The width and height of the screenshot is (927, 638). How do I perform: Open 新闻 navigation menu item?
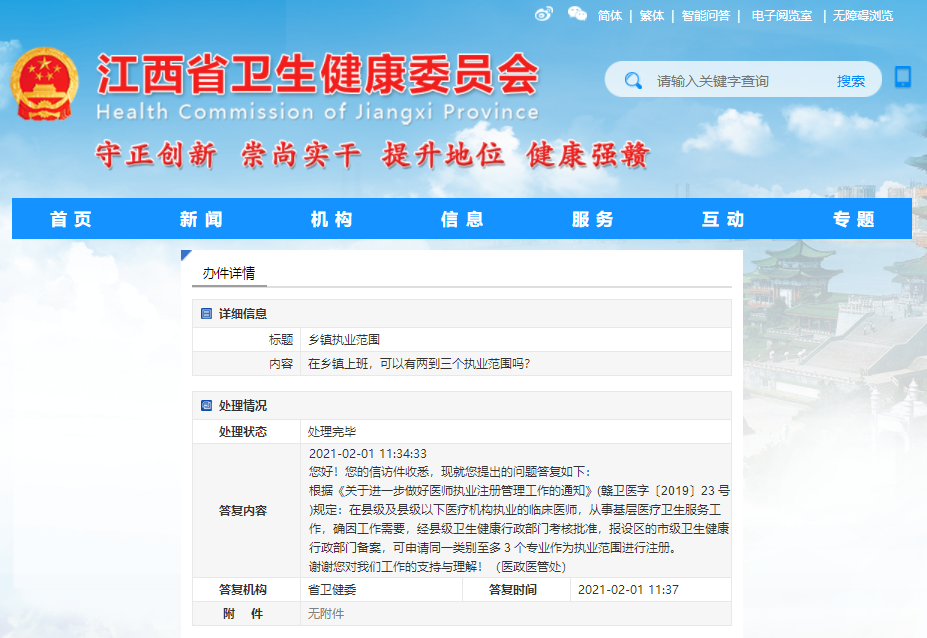pyautogui.click(x=201, y=220)
